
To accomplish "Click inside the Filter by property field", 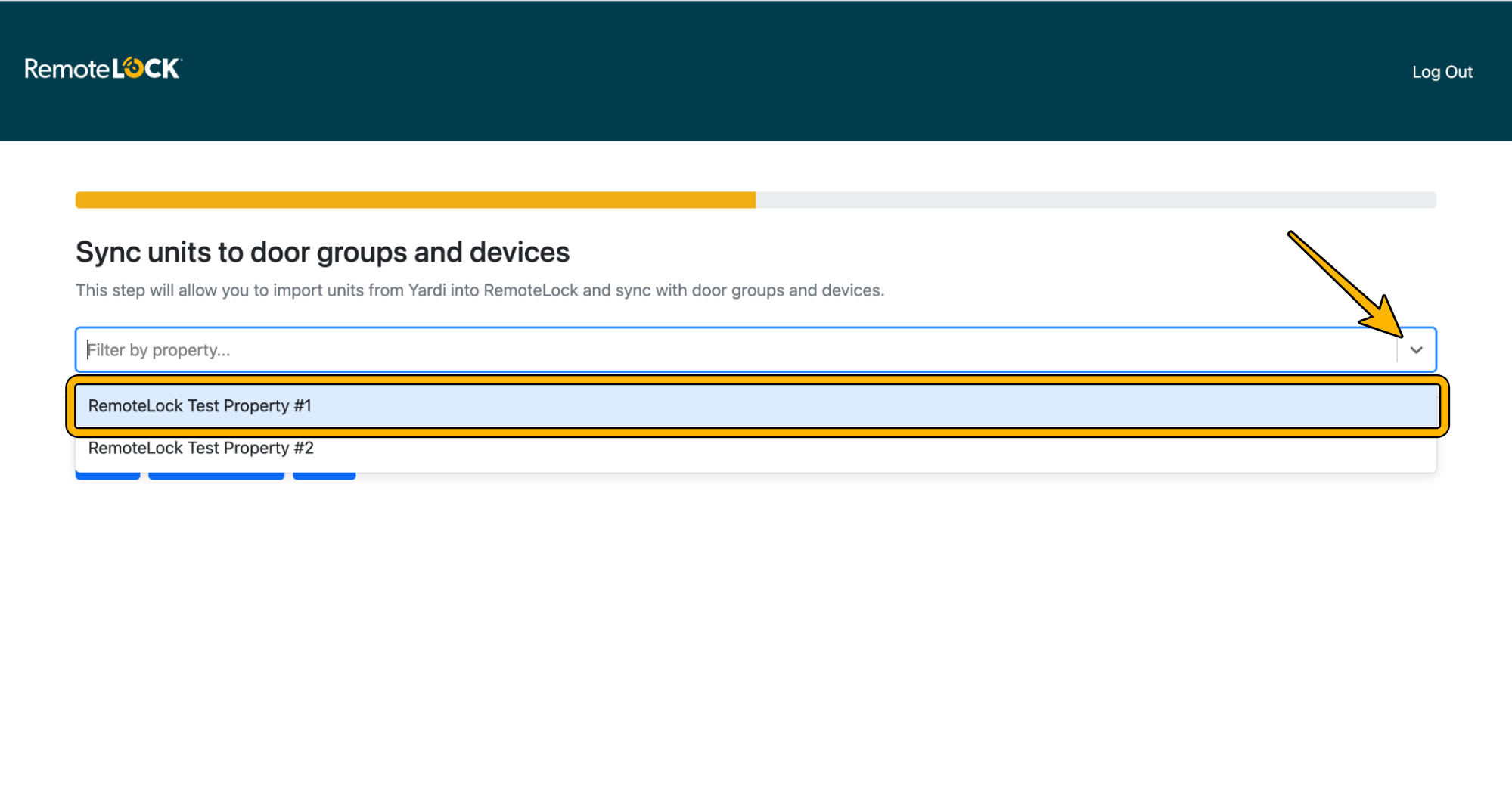I will tap(454, 349).
